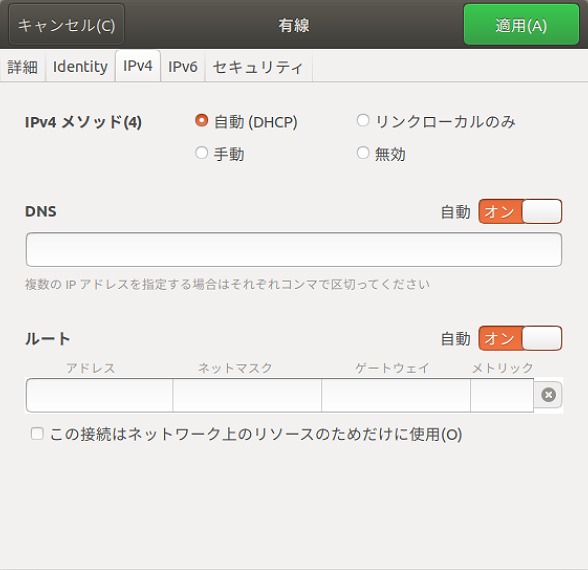Select the 自動 (DHCP) radio button
588x570 pixels.
click(x=201, y=121)
